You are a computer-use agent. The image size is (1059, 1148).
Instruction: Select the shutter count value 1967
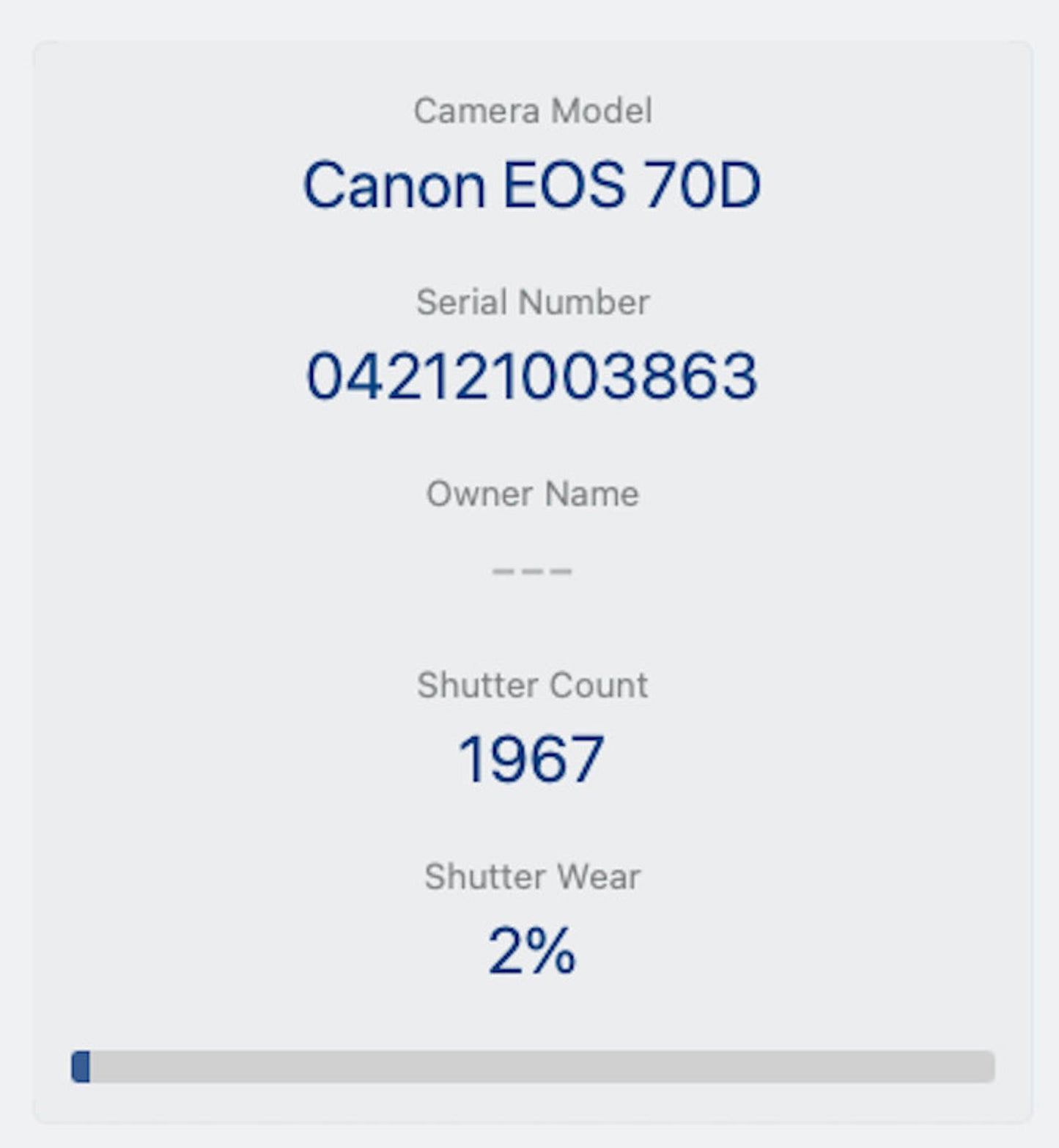531,759
